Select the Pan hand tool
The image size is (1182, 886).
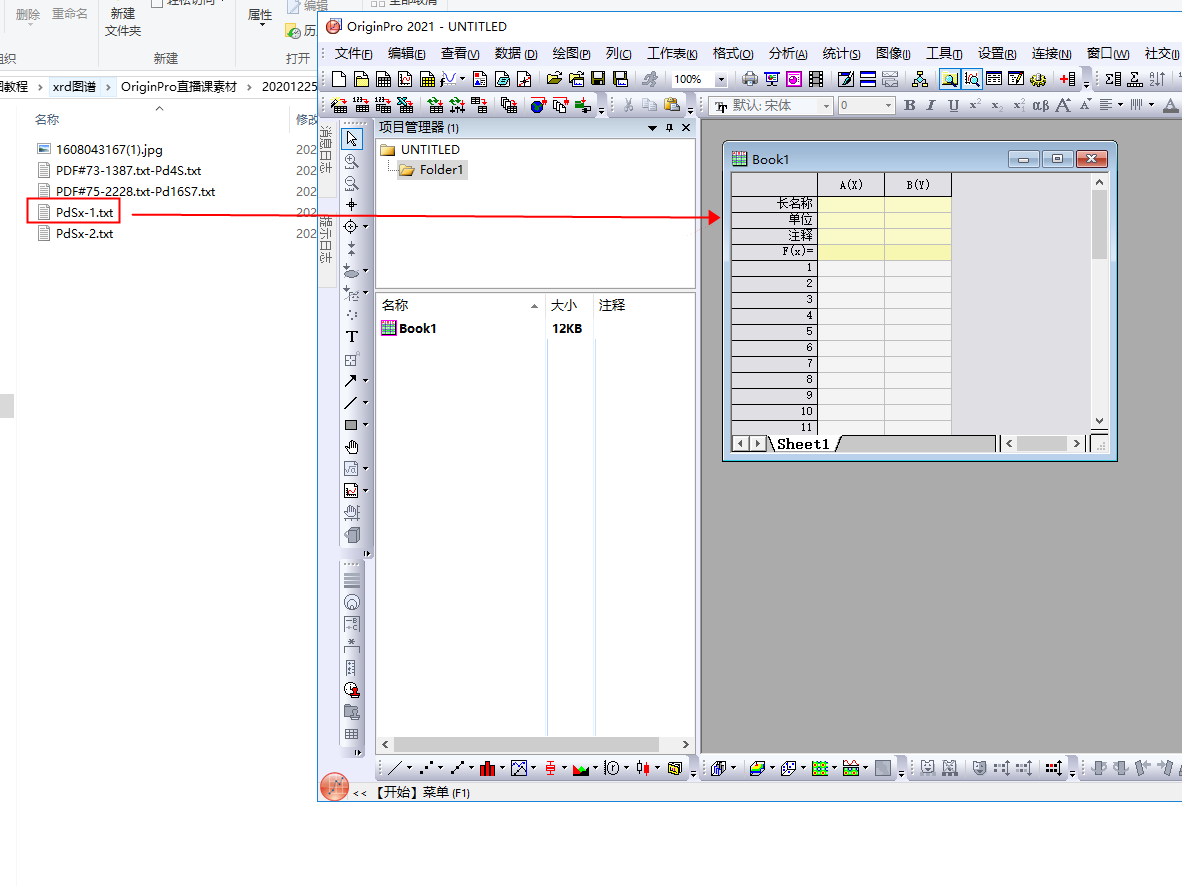tap(351, 446)
